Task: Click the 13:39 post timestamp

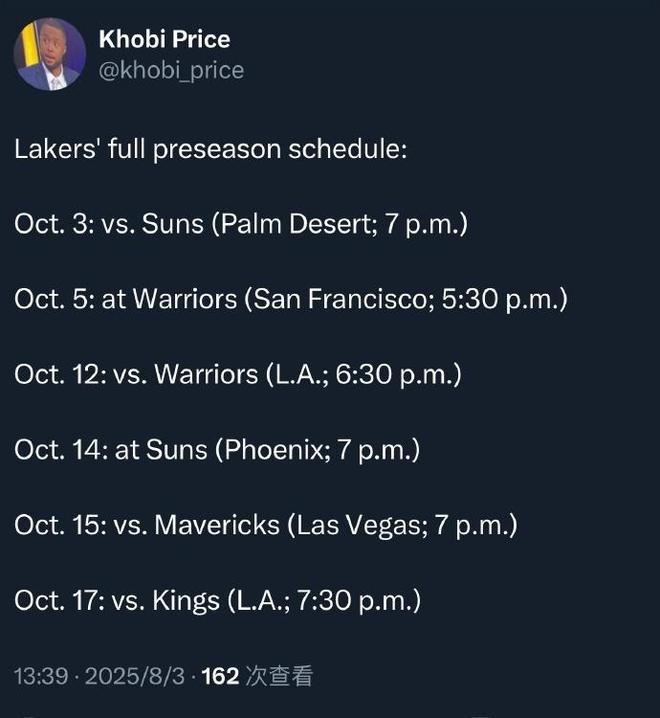Action: [41, 676]
